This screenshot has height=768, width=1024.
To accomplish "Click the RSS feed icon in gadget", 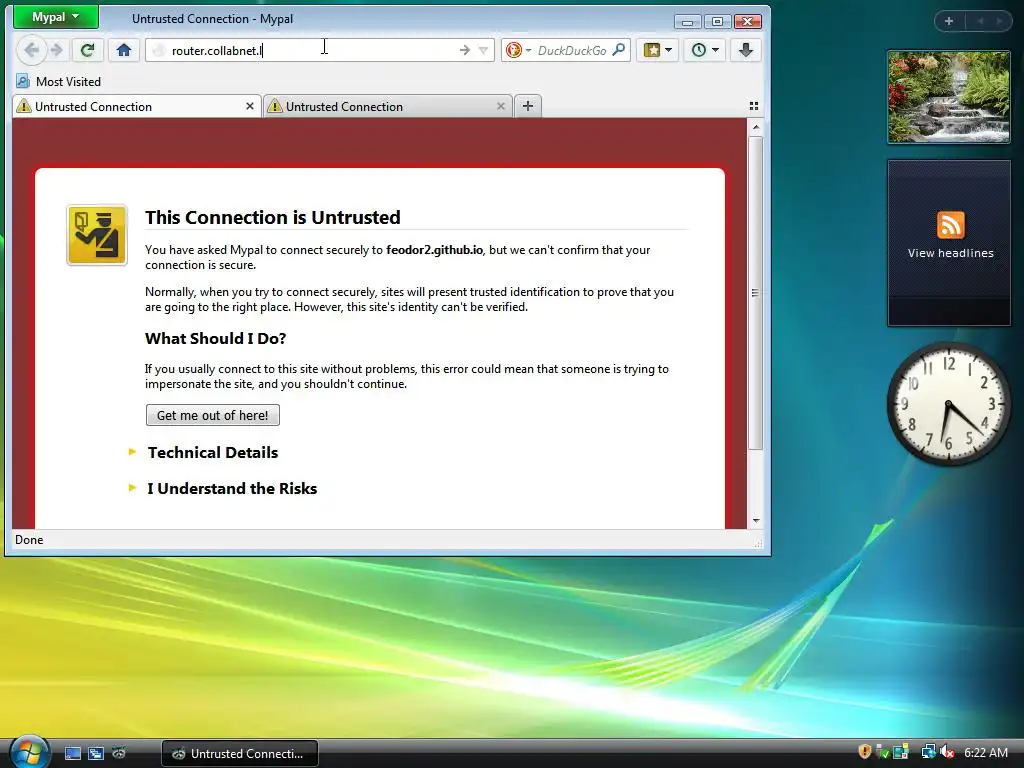I will (x=950, y=225).
